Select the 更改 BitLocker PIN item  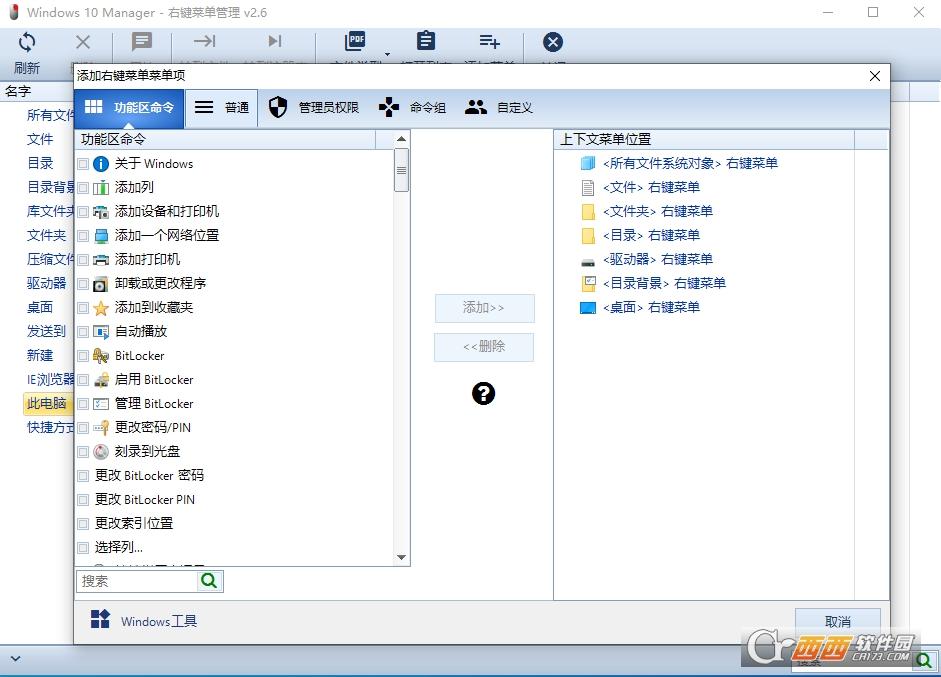(x=144, y=499)
